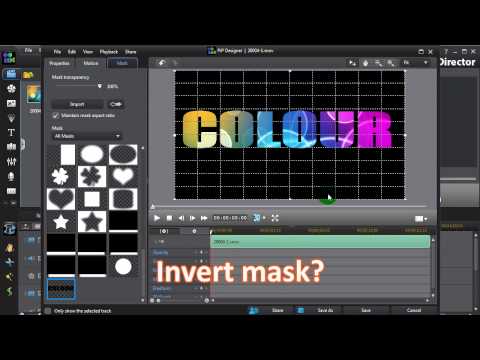Toggle Maintain mask aspect ratio checkbox
Screen dimensions: 480x360
tap(55, 115)
